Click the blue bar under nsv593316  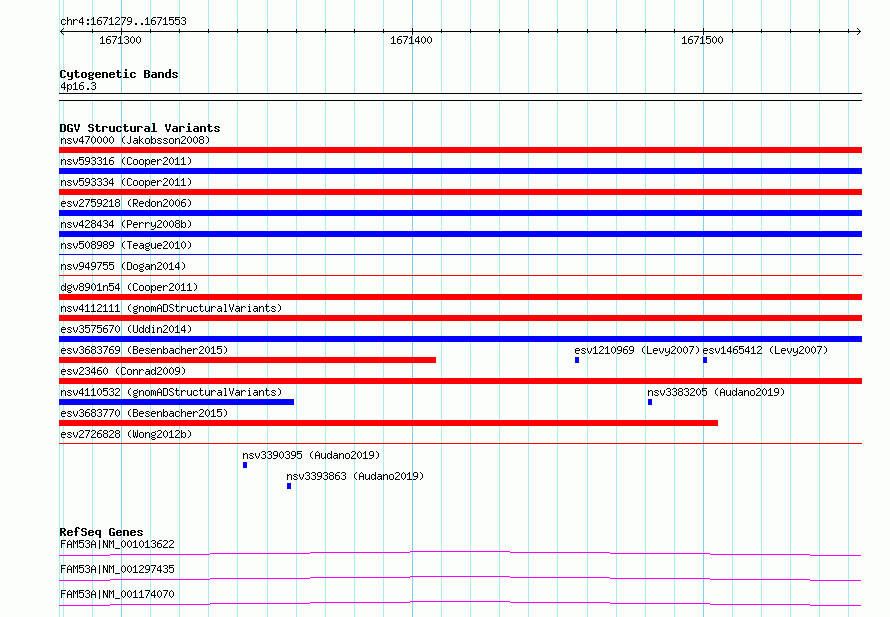[x=460, y=171]
